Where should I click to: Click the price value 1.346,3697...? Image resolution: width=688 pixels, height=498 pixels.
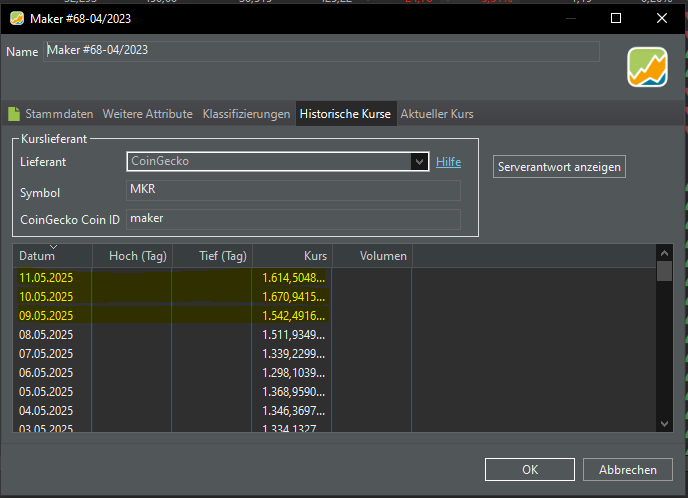[294, 411]
